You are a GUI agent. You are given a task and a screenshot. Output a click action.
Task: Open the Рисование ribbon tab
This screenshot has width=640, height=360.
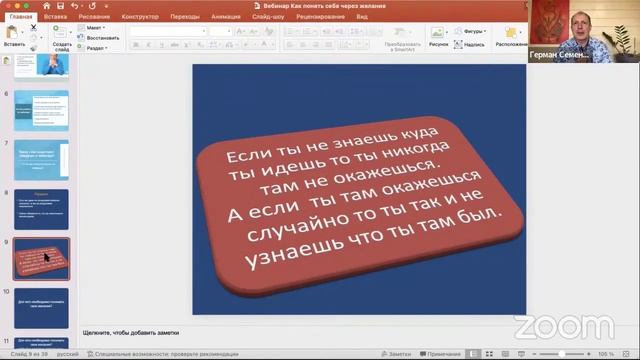[x=94, y=17]
